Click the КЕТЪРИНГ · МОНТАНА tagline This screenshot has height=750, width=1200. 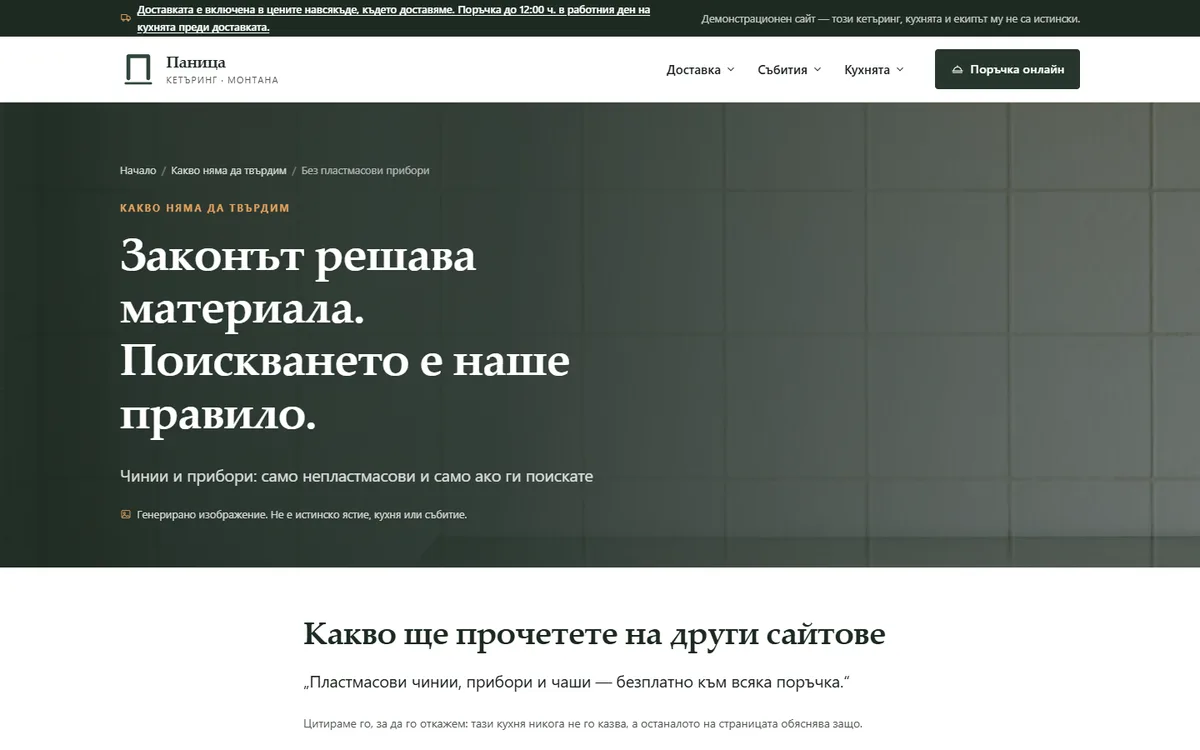coord(222,80)
